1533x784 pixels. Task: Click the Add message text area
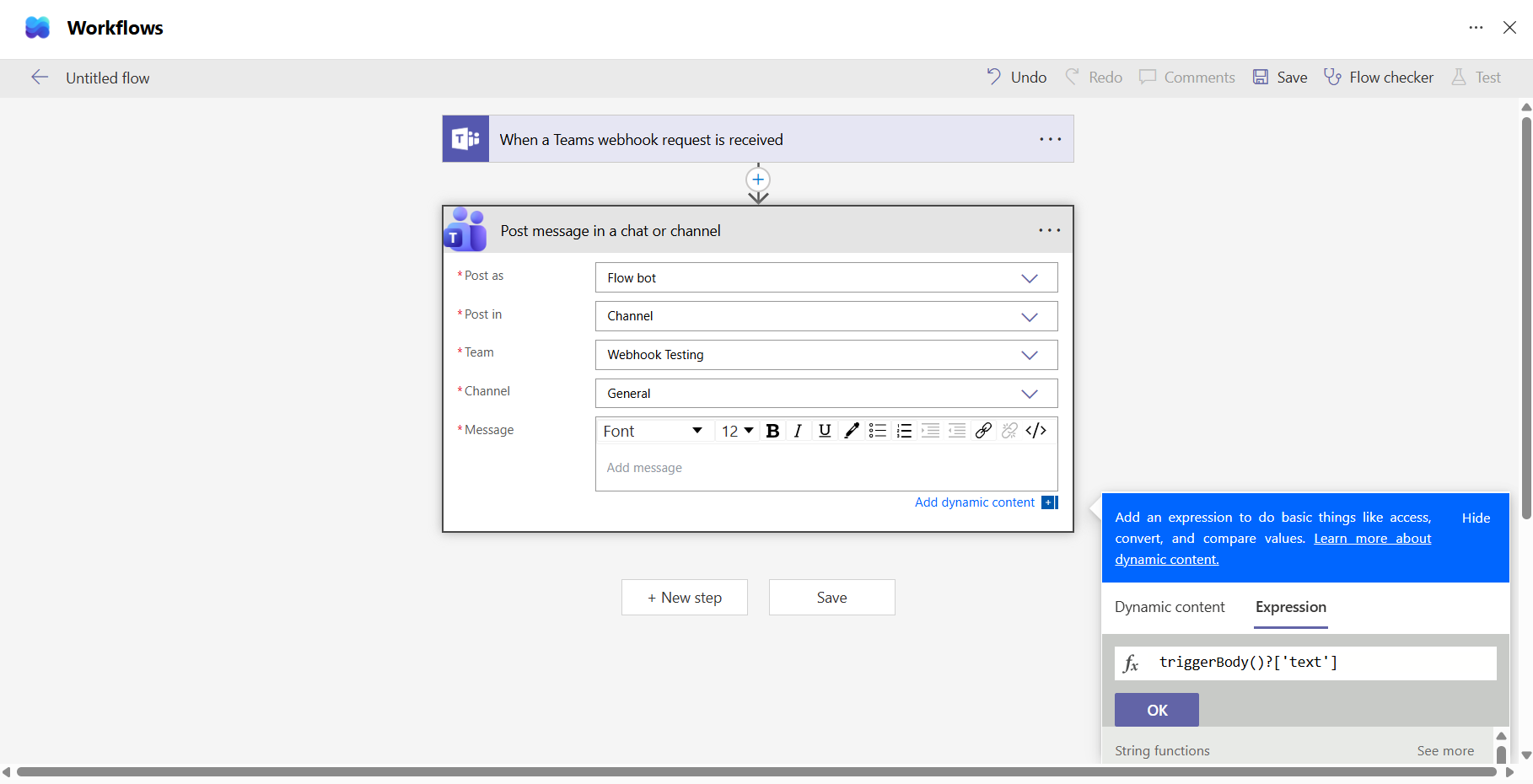826,468
